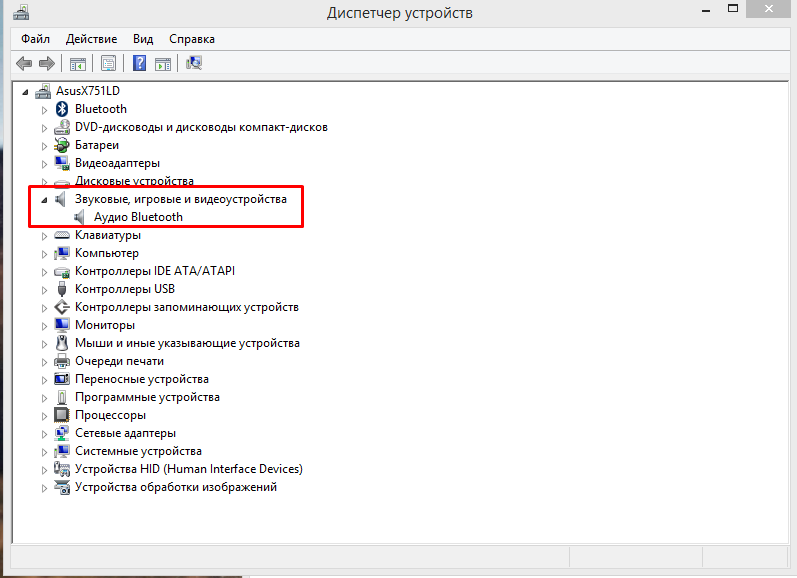Screen dimensions: 797x578
Task: Expand the Мониторы category arrow
Action: 44,326
